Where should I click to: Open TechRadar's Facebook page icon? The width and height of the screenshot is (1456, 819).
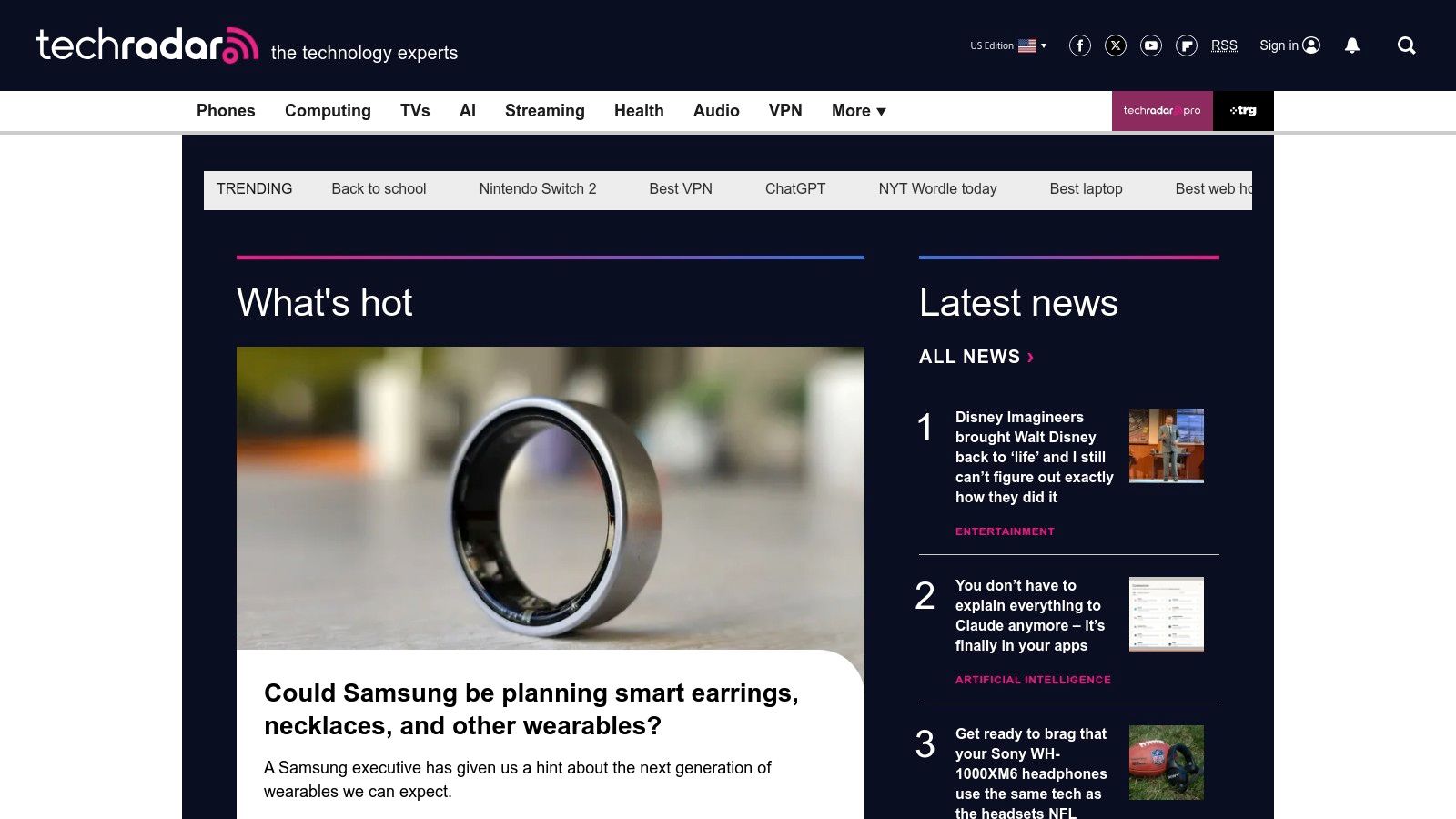1080,45
